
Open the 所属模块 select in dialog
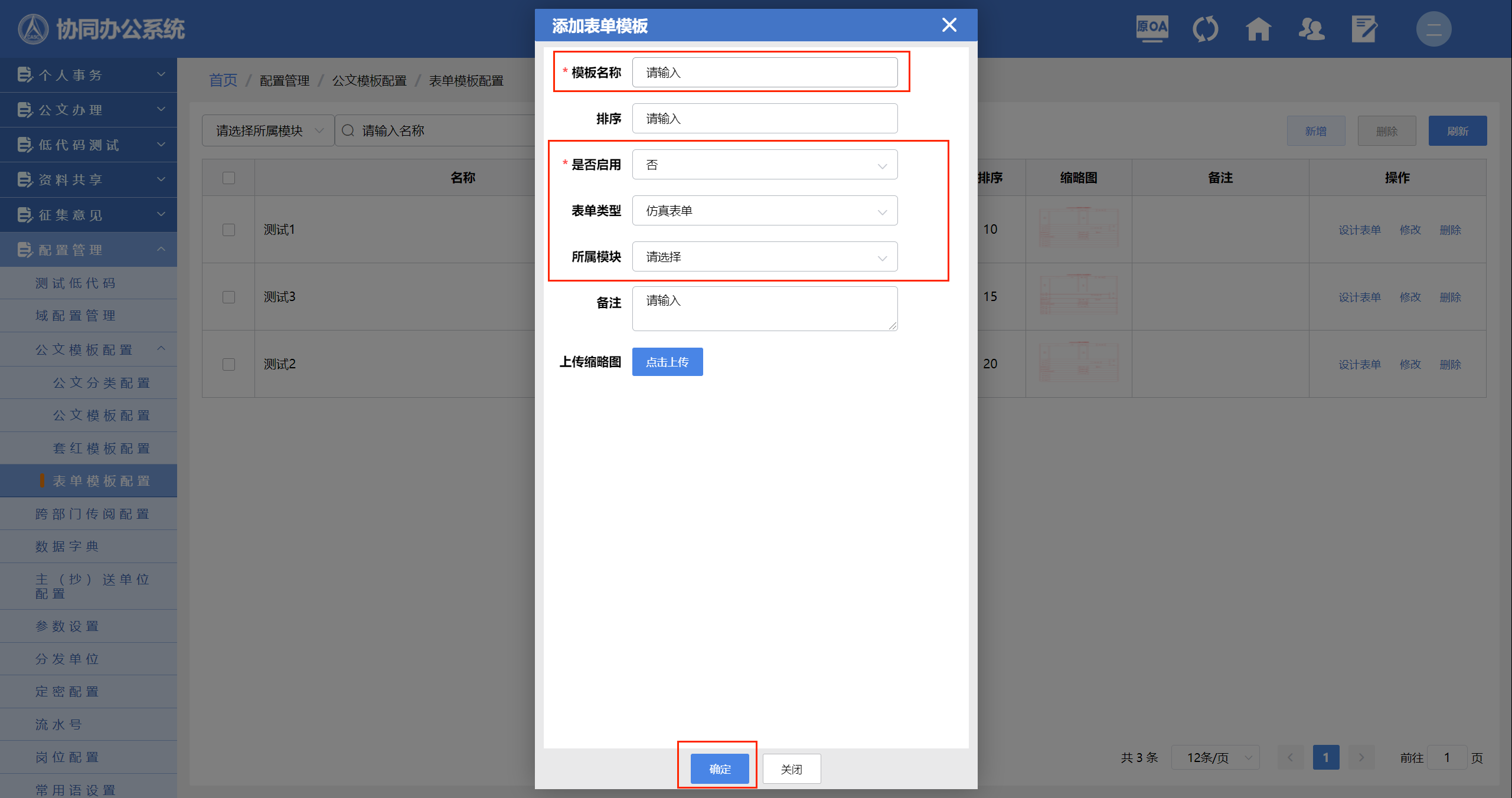pyautogui.click(x=765, y=257)
